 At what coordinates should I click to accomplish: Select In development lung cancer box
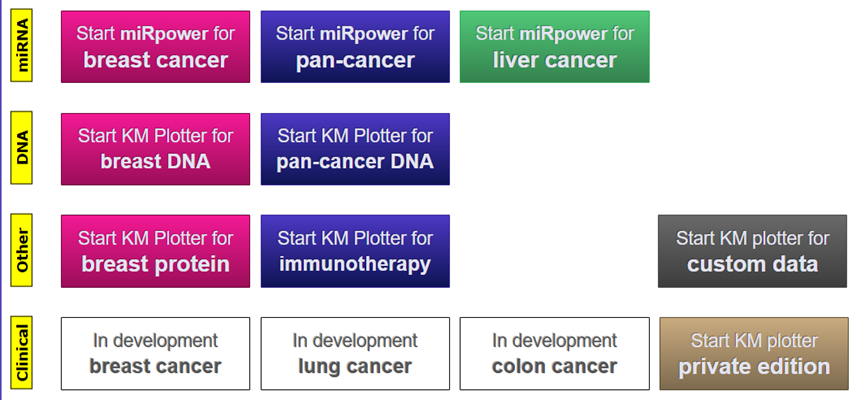[x=355, y=353]
